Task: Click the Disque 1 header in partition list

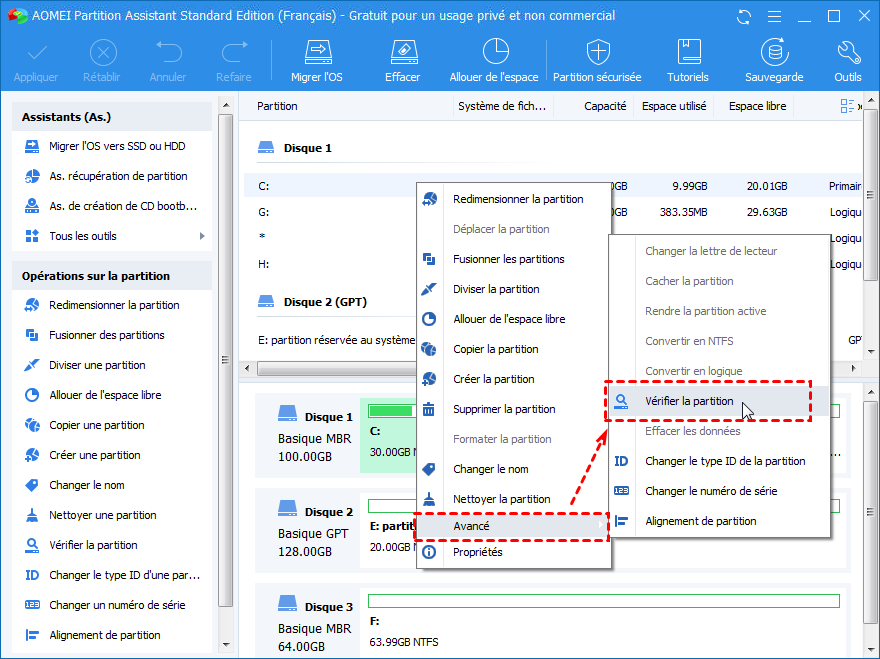Action: click(x=308, y=148)
